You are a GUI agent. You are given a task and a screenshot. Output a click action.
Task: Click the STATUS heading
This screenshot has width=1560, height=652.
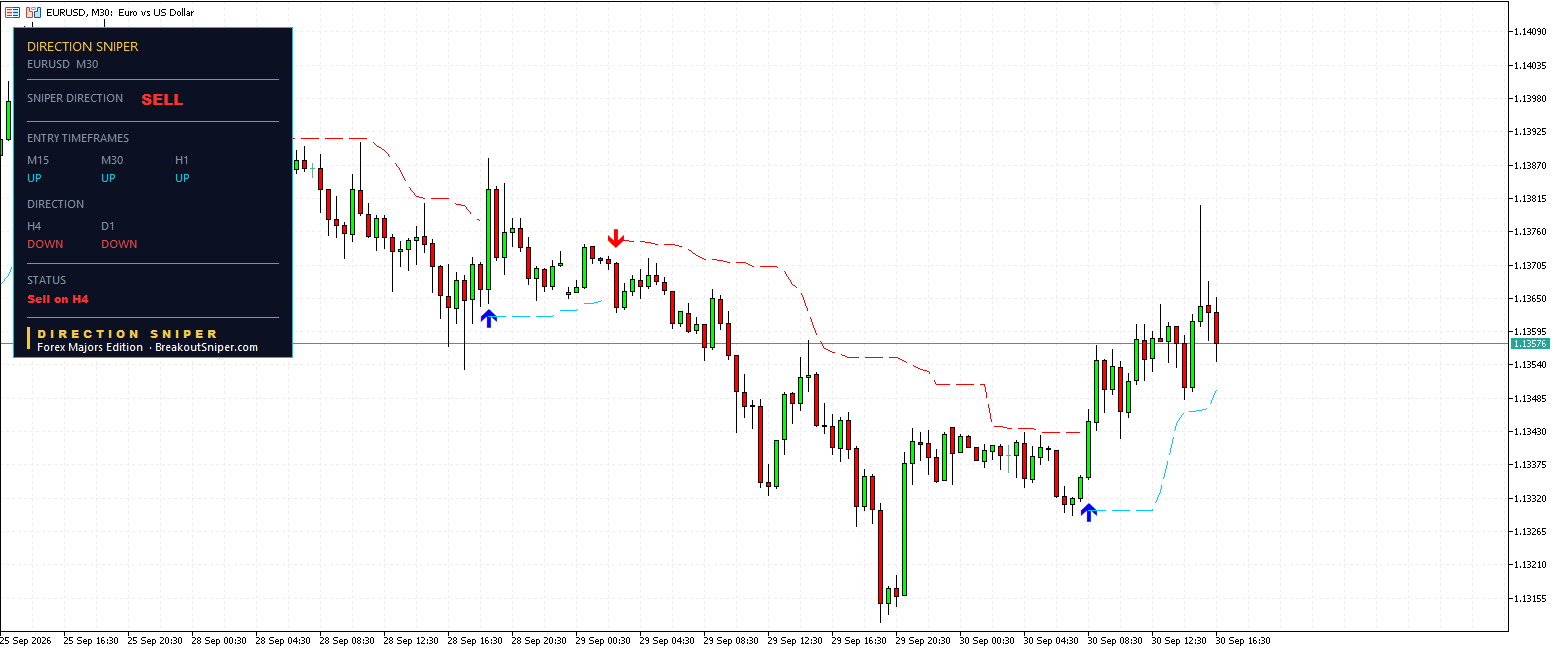tap(46, 280)
